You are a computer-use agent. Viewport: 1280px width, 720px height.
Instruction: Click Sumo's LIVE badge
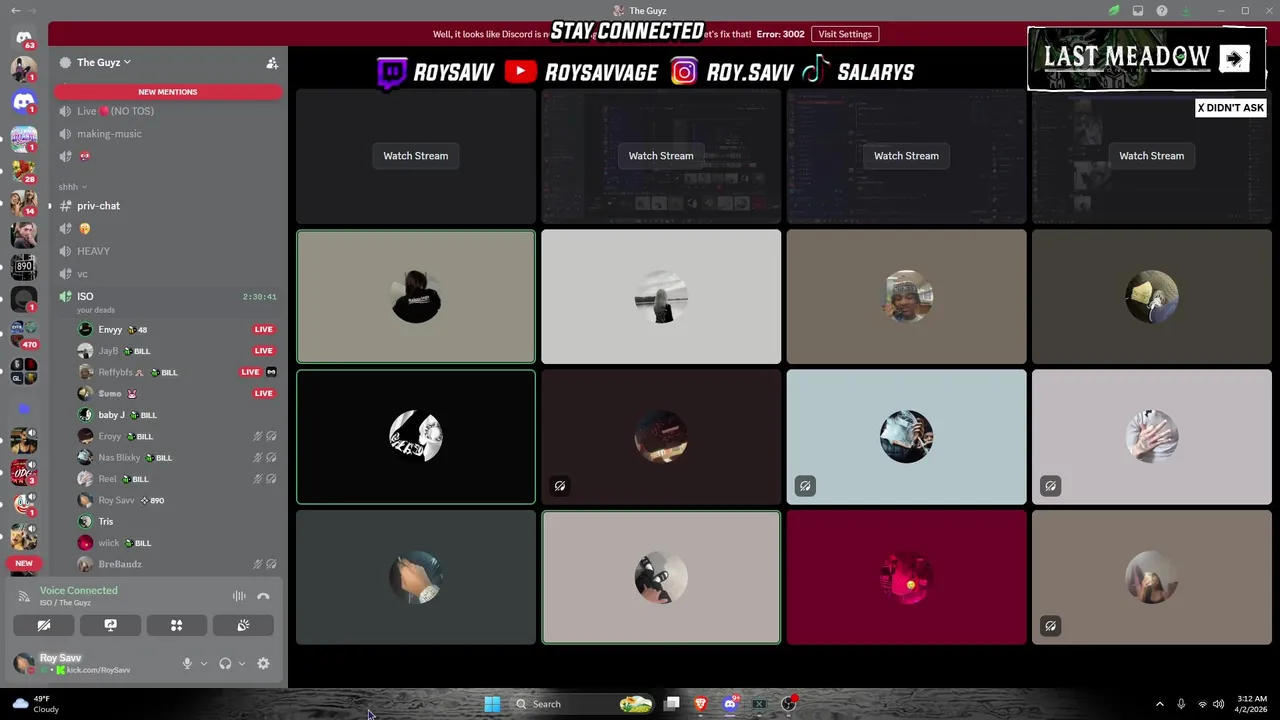coord(264,393)
